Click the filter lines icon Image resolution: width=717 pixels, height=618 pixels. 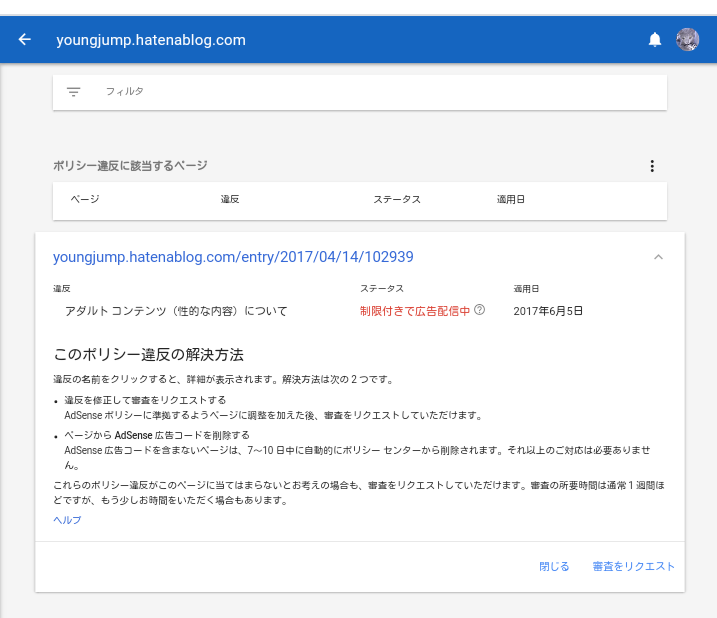(x=74, y=92)
